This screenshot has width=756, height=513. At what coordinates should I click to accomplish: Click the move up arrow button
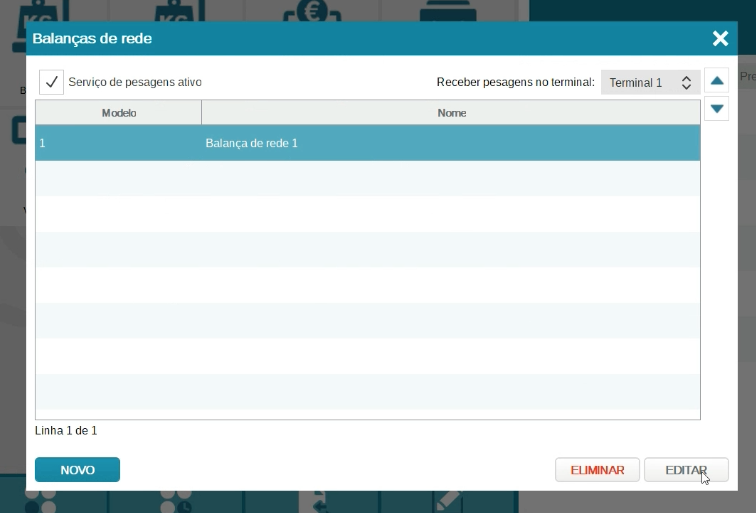(x=716, y=81)
